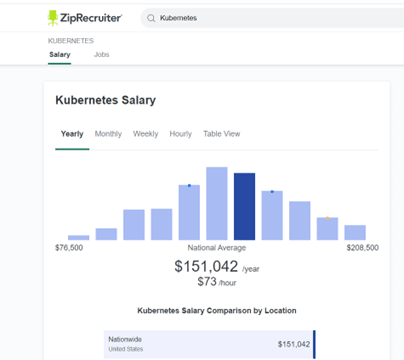Click the ZipRecruiter chair logo icon
The image size is (404, 360).
(53, 18)
